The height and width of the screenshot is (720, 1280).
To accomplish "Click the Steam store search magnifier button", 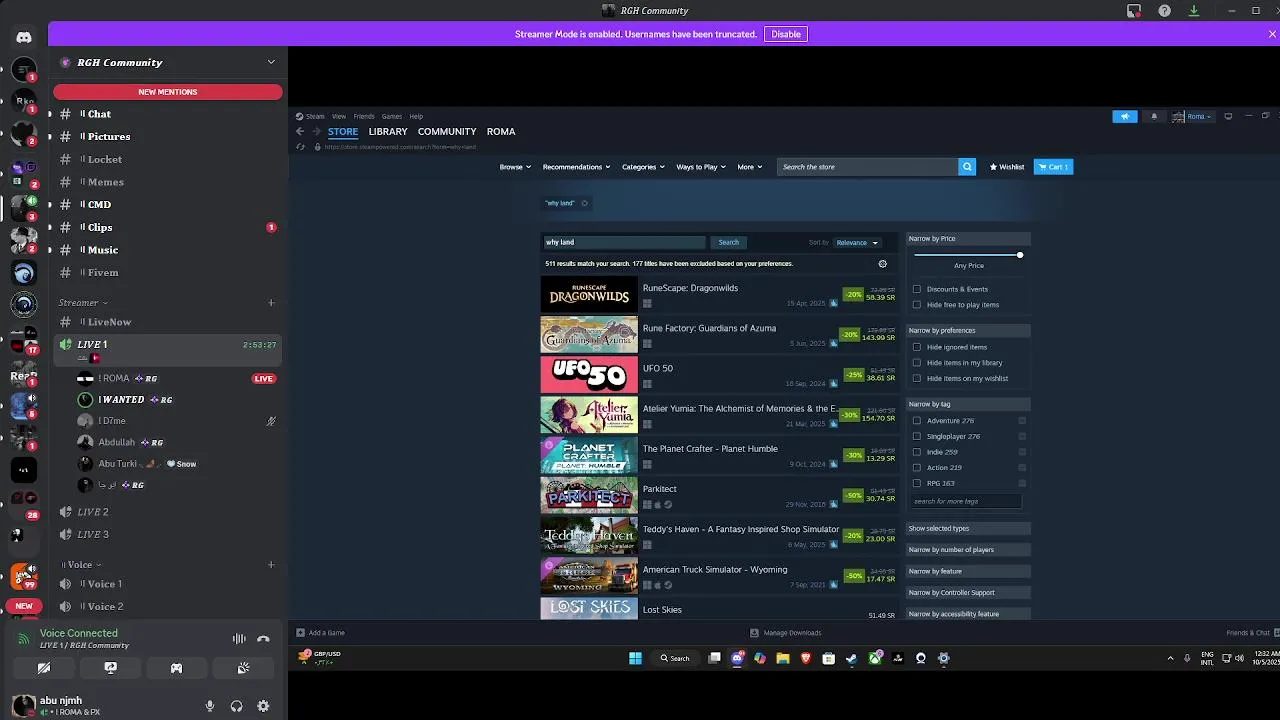I will click(967, 167).
